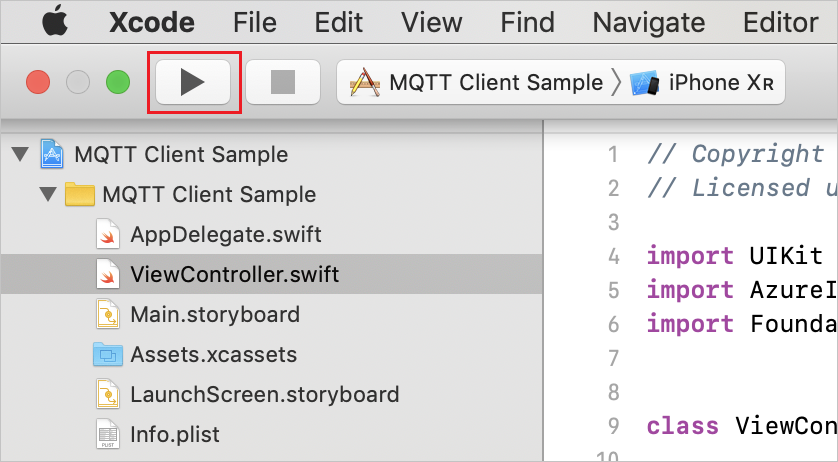Viewport: 838px width, 462px height.
Task: Open the Apple menu
Action: pyautogui.click(x=53, y=21)
